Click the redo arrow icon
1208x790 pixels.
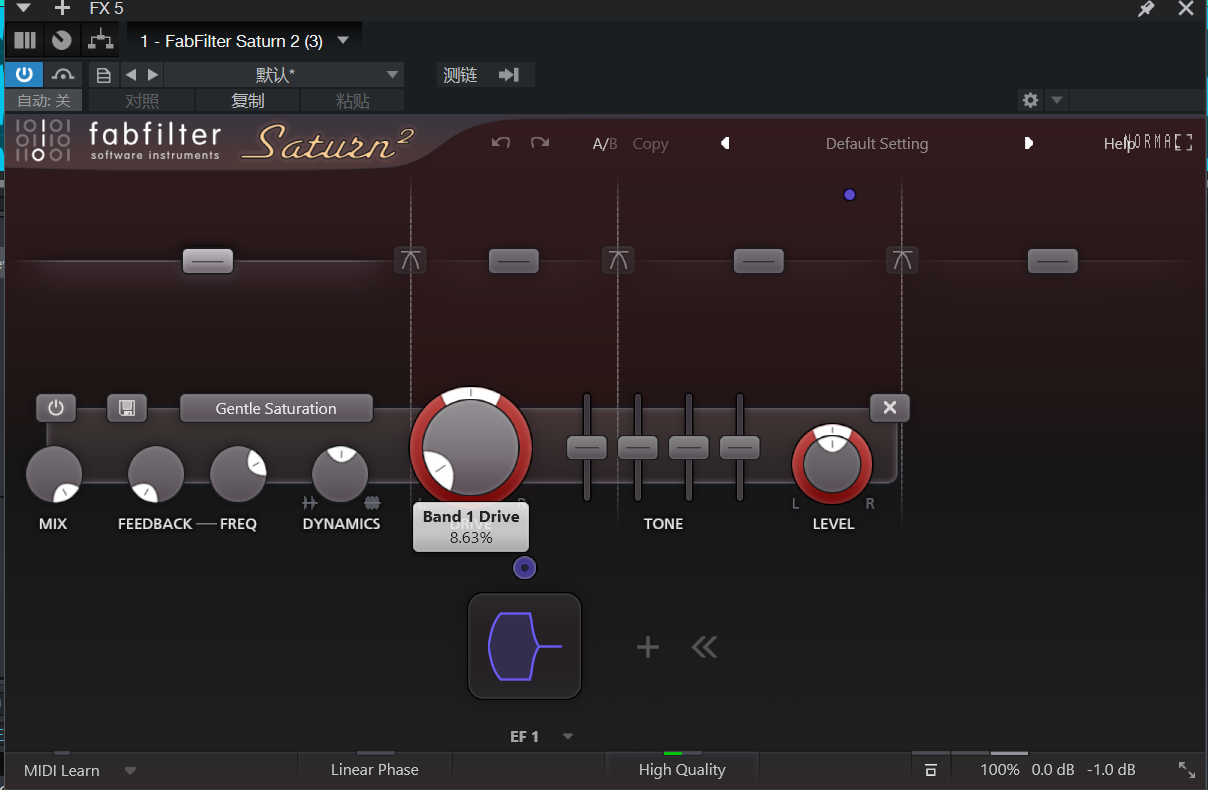click(x=540, y=143)
